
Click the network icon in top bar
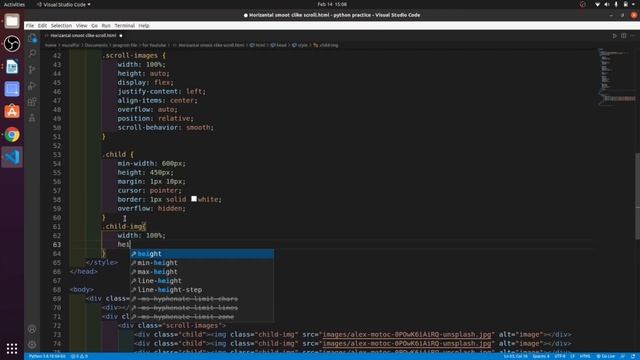[x=598, y=4]
